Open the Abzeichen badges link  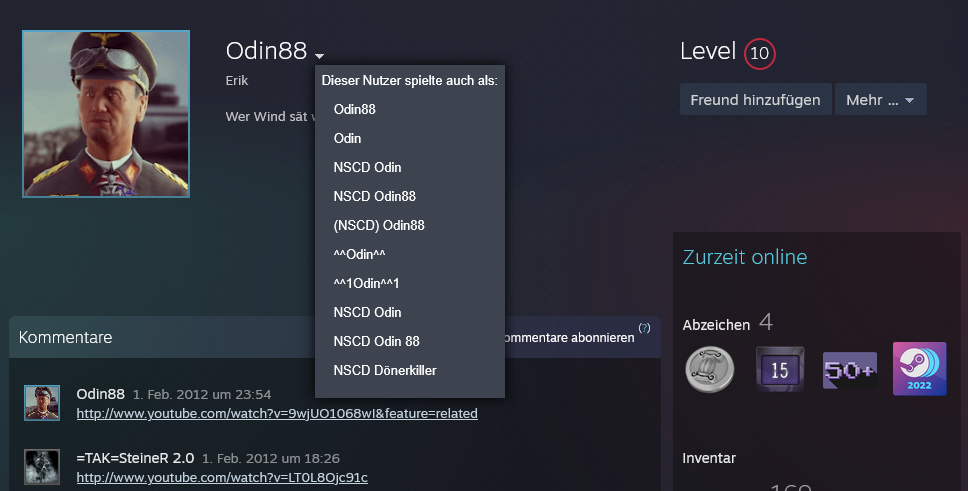[716, 325]
